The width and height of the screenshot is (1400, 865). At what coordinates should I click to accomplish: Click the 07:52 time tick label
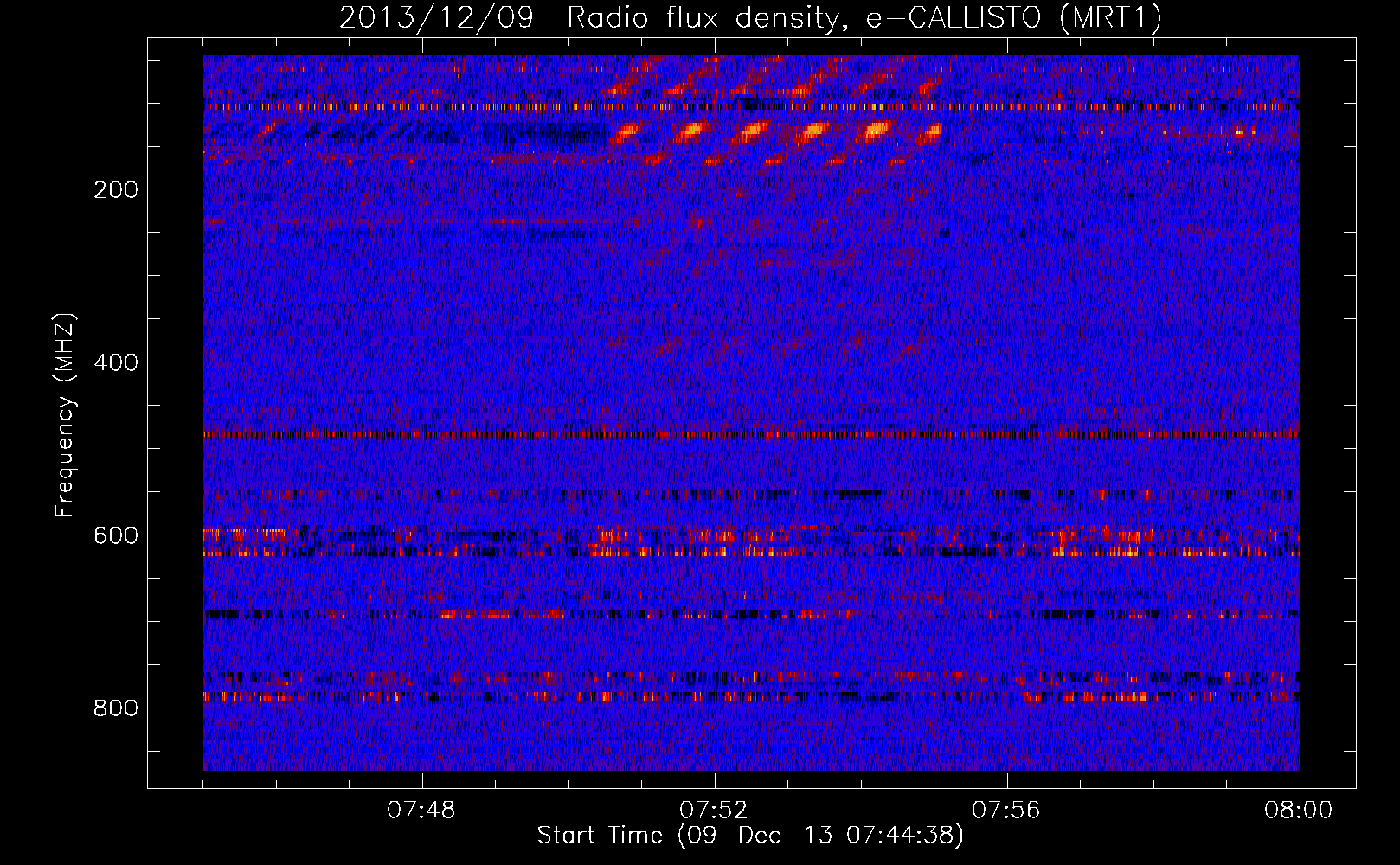[714, 811]
